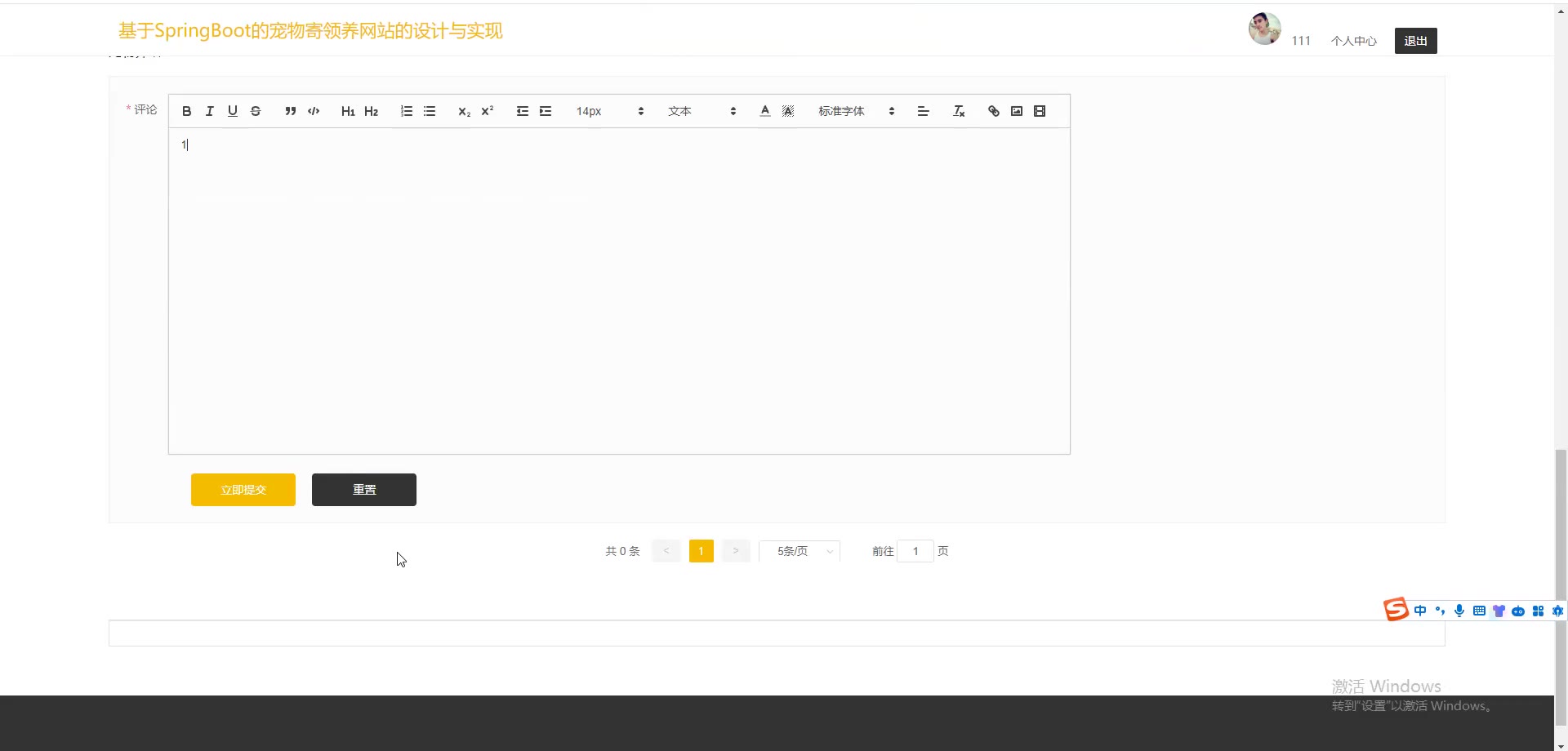Insert a code block
The height and width of the screenshot is (751, 1568).
(314, 111)
